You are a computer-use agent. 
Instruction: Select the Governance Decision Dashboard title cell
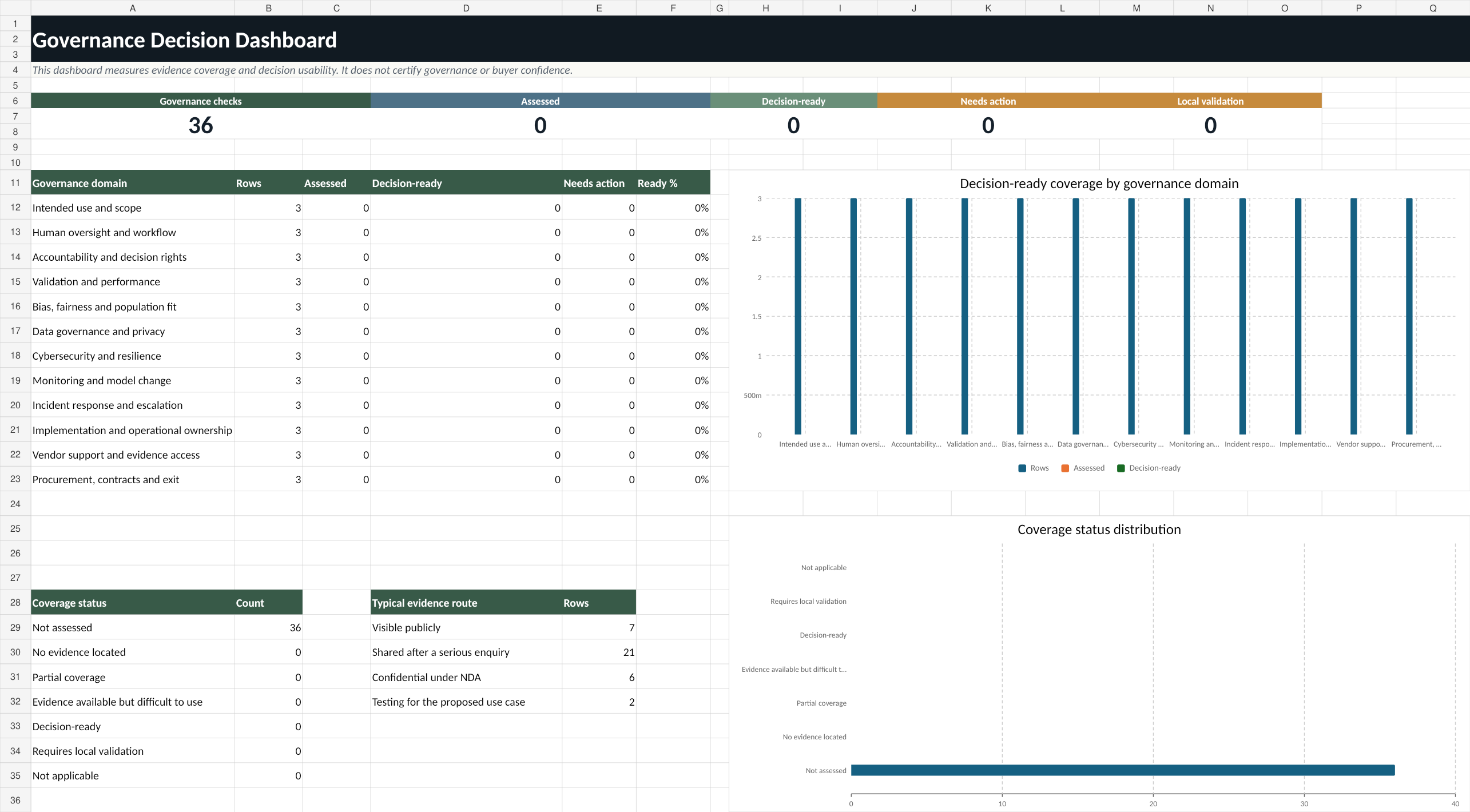tap(750, 39)
